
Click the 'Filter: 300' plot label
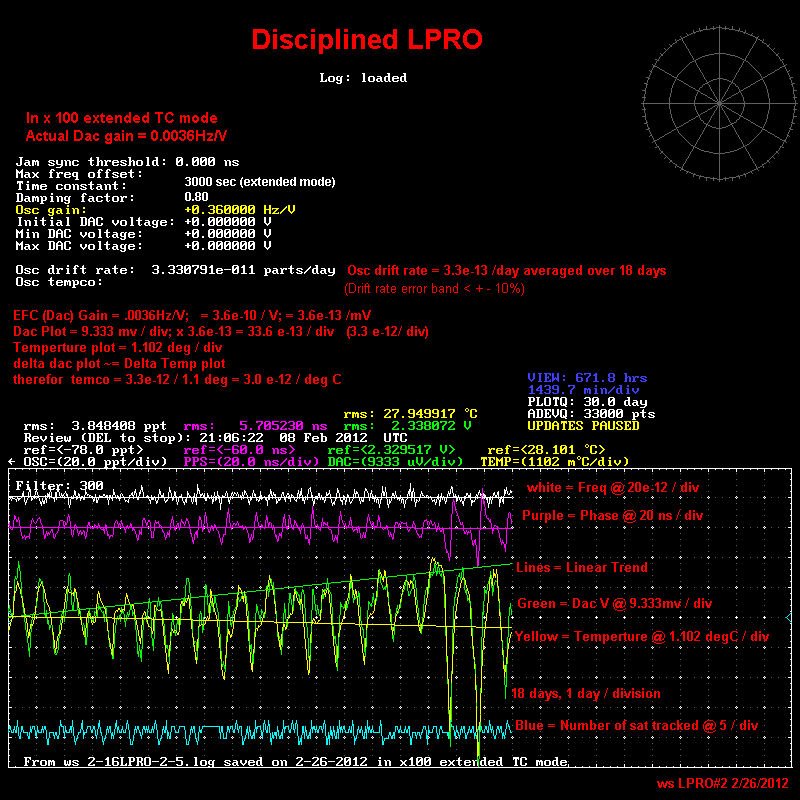coord(59,486)
